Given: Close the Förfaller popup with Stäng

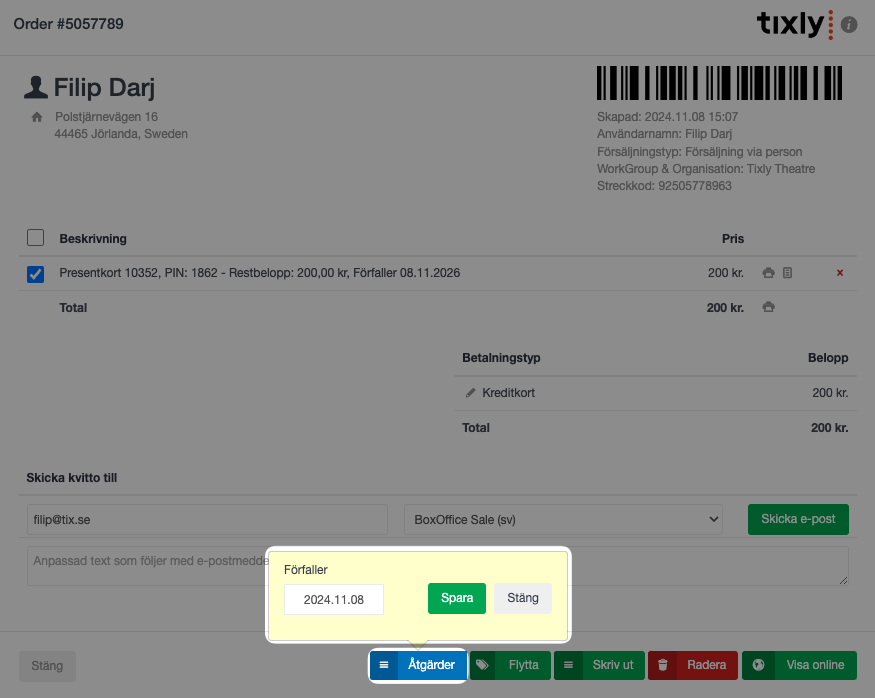Looking at the screenshot, I should coord(523,598).
